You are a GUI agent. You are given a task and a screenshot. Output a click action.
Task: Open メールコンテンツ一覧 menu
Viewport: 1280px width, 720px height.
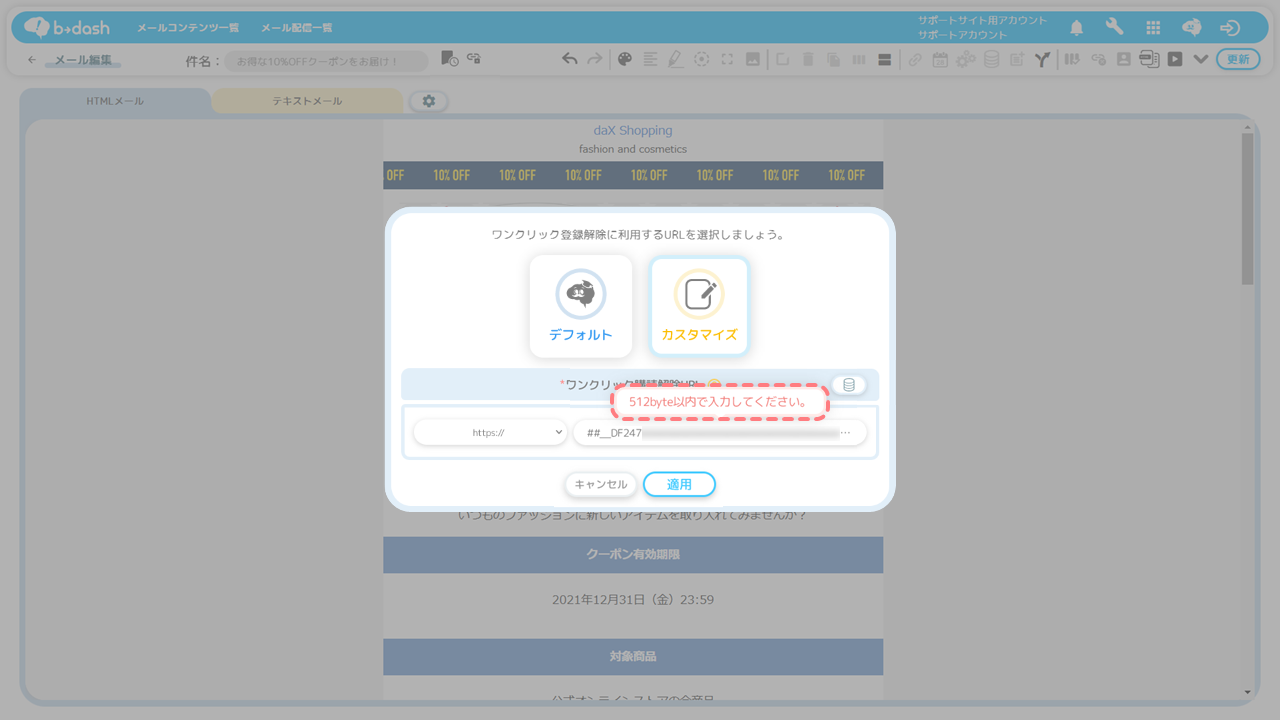188,28
